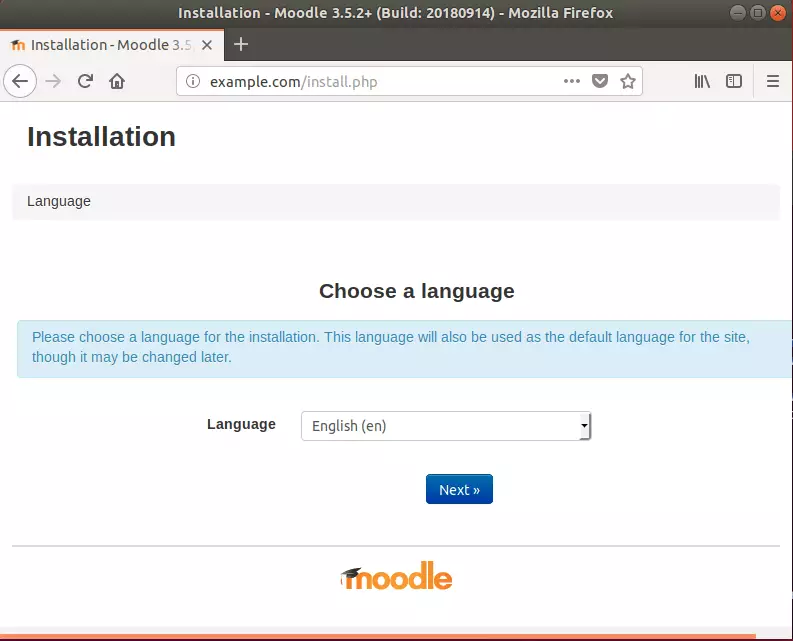Save page to Pocket icon
The width and height of the screenshot is (793, 641).
(600, 81)
